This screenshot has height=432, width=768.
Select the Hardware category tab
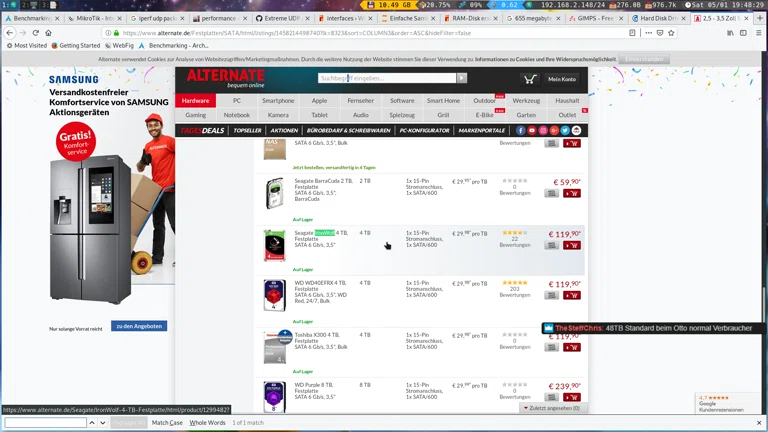(195, 100)
